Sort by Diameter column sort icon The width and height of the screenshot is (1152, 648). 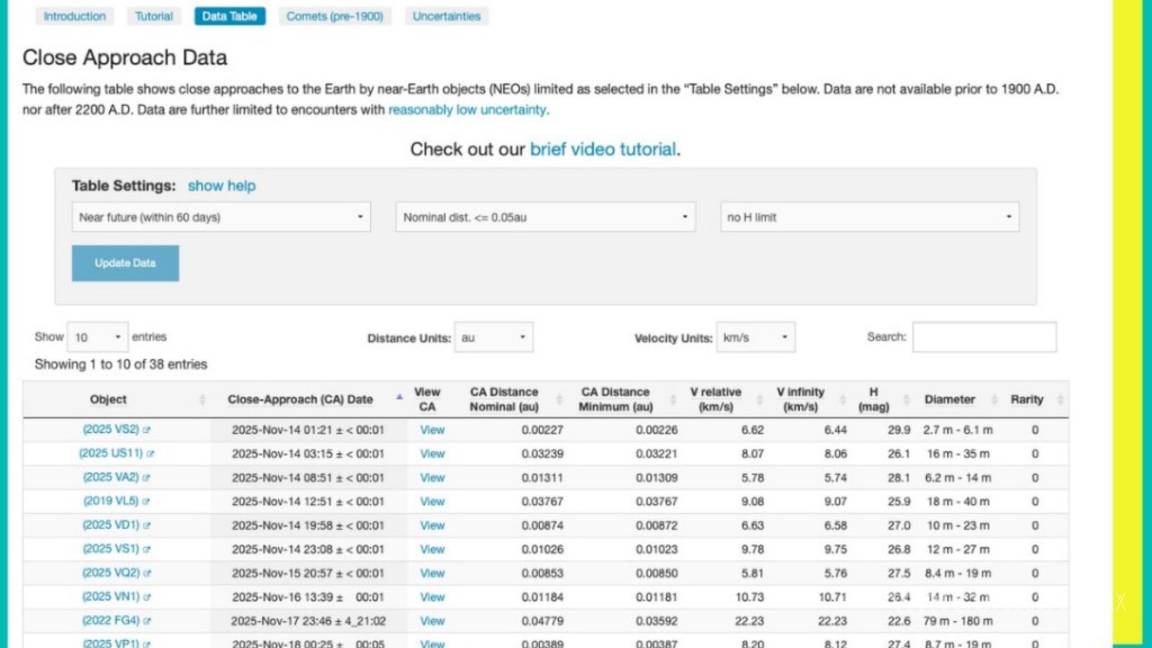pos(994,400)
